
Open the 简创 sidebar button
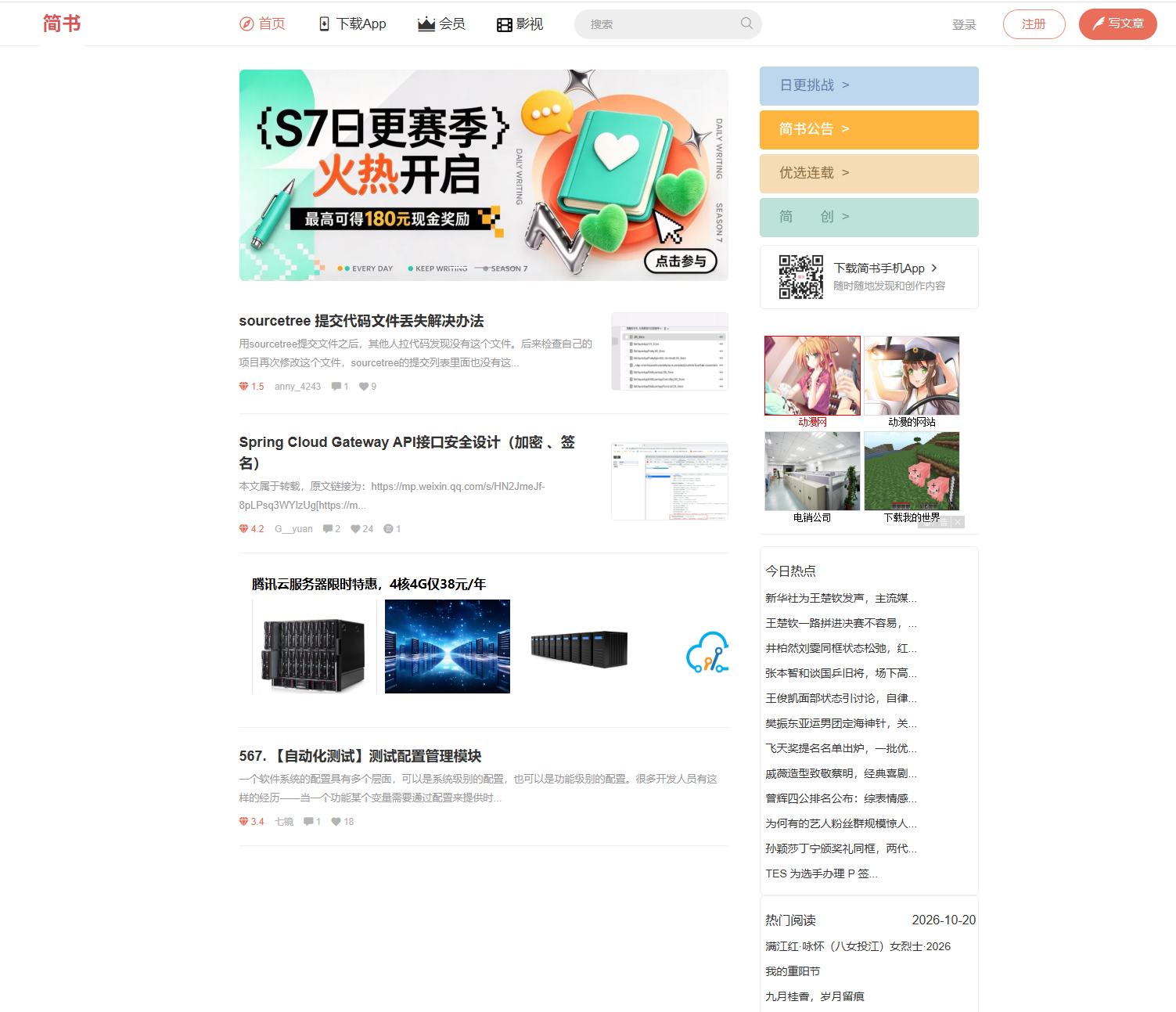(869, 218)
